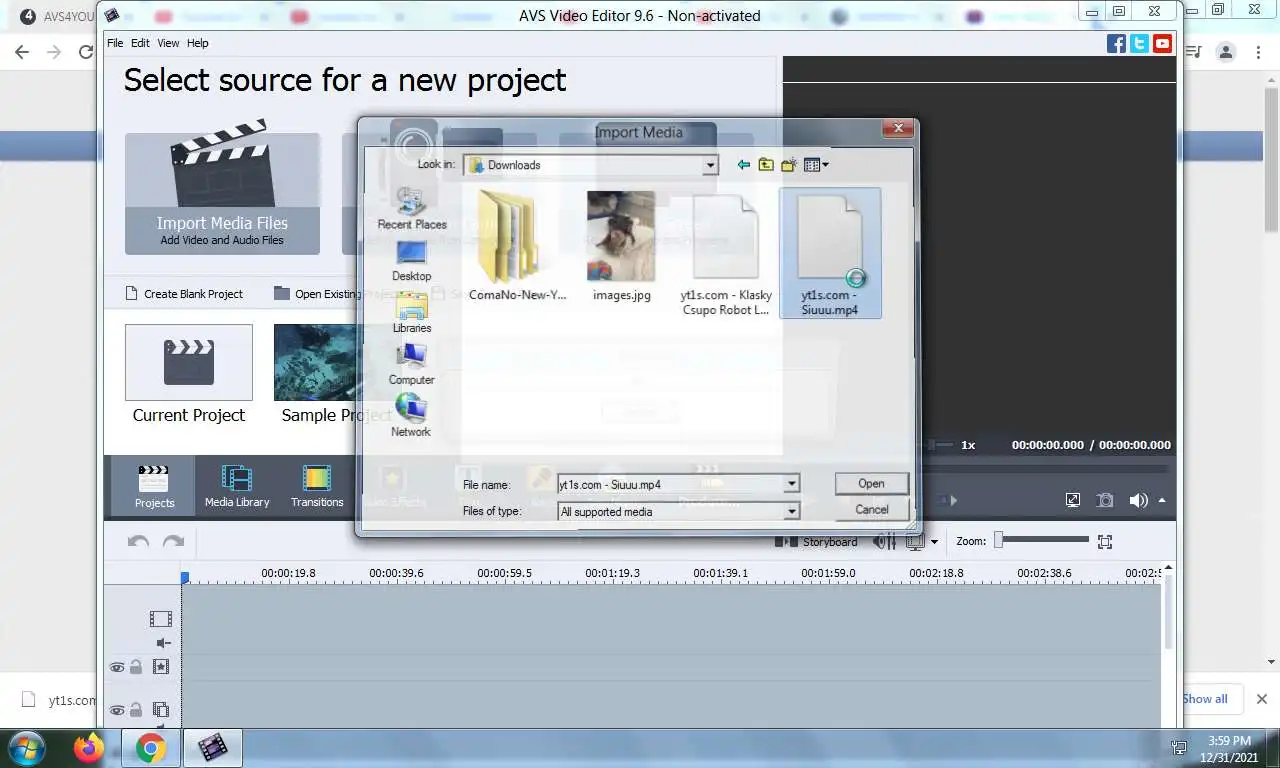Viewport: 1280px width, 768px height.
Task: Open the File name combo box arrow
Action: point(791,484)
